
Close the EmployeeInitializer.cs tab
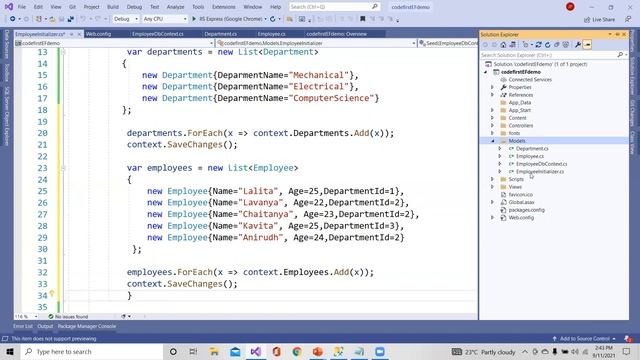click(79, 34)
